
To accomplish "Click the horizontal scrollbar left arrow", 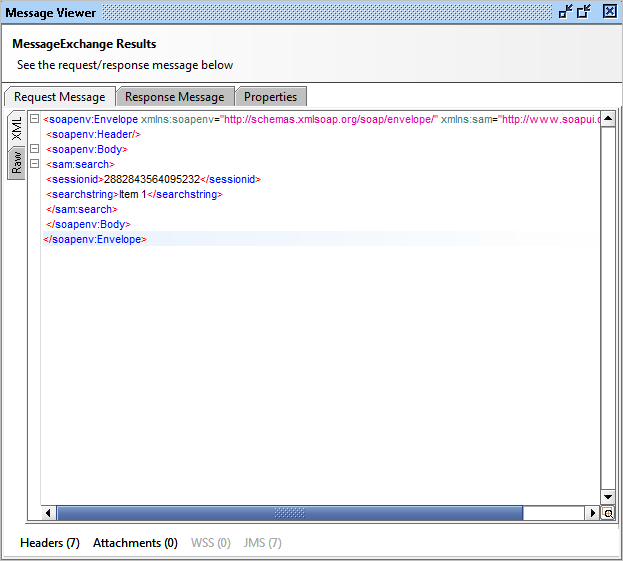I will (48, 513).
